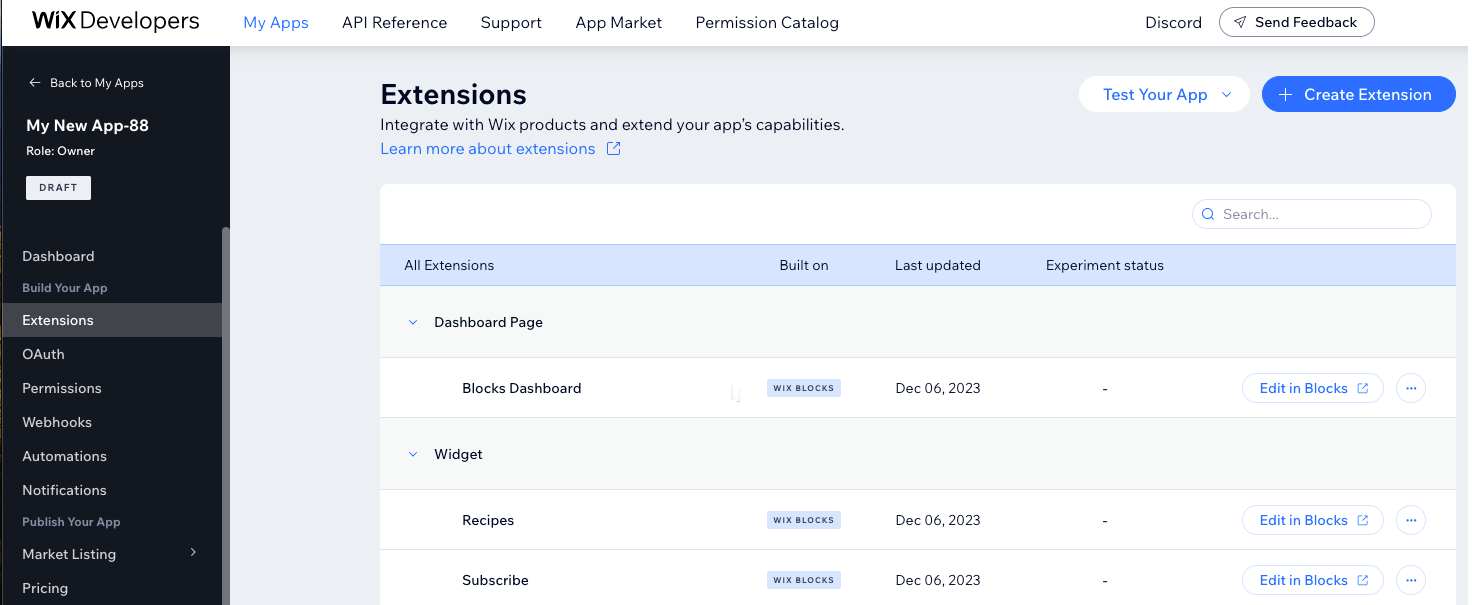The width and height of the screenshot is (1472, 605).
Task: Click the WIX BLOCKS badge in Recipes row
Action: [804, 520]
